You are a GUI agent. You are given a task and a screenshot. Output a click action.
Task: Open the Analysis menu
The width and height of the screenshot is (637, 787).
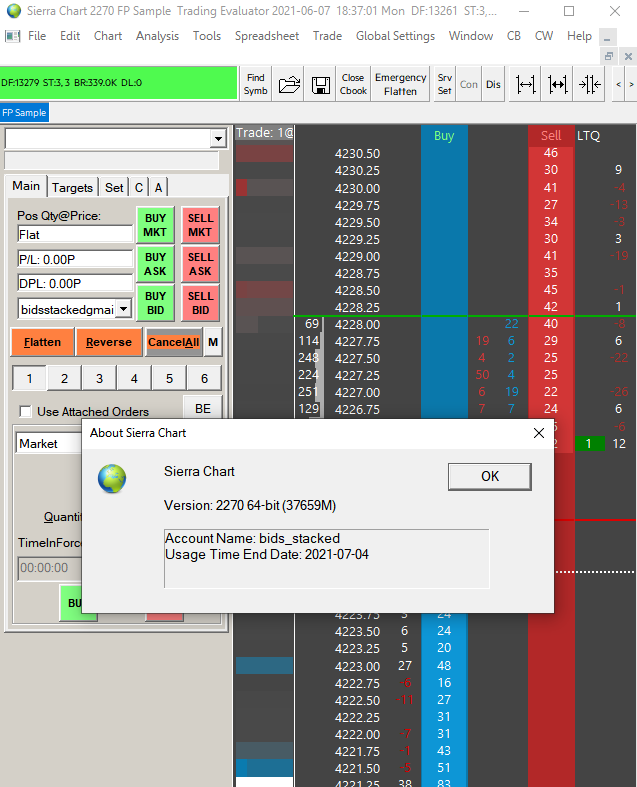157,36
